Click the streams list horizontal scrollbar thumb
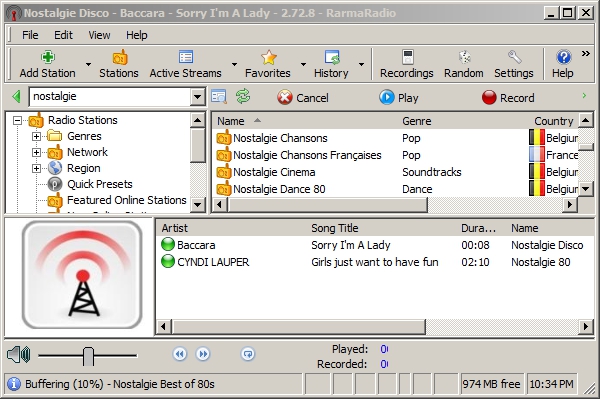Viewport: 600px width, 399px height. tap(299, 327)
